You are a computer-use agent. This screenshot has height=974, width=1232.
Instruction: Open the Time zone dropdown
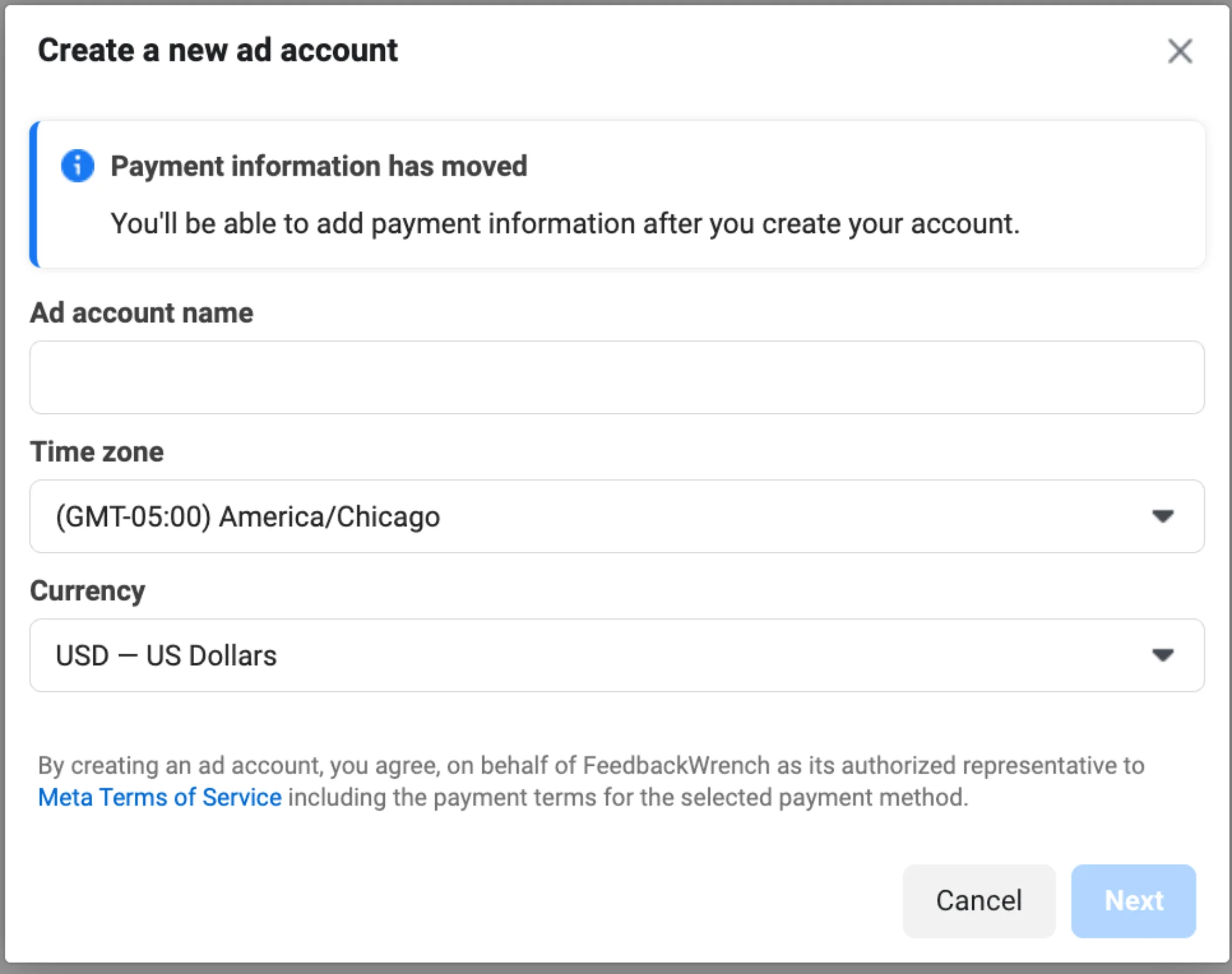pyautogui.click(x=617, y=517)
